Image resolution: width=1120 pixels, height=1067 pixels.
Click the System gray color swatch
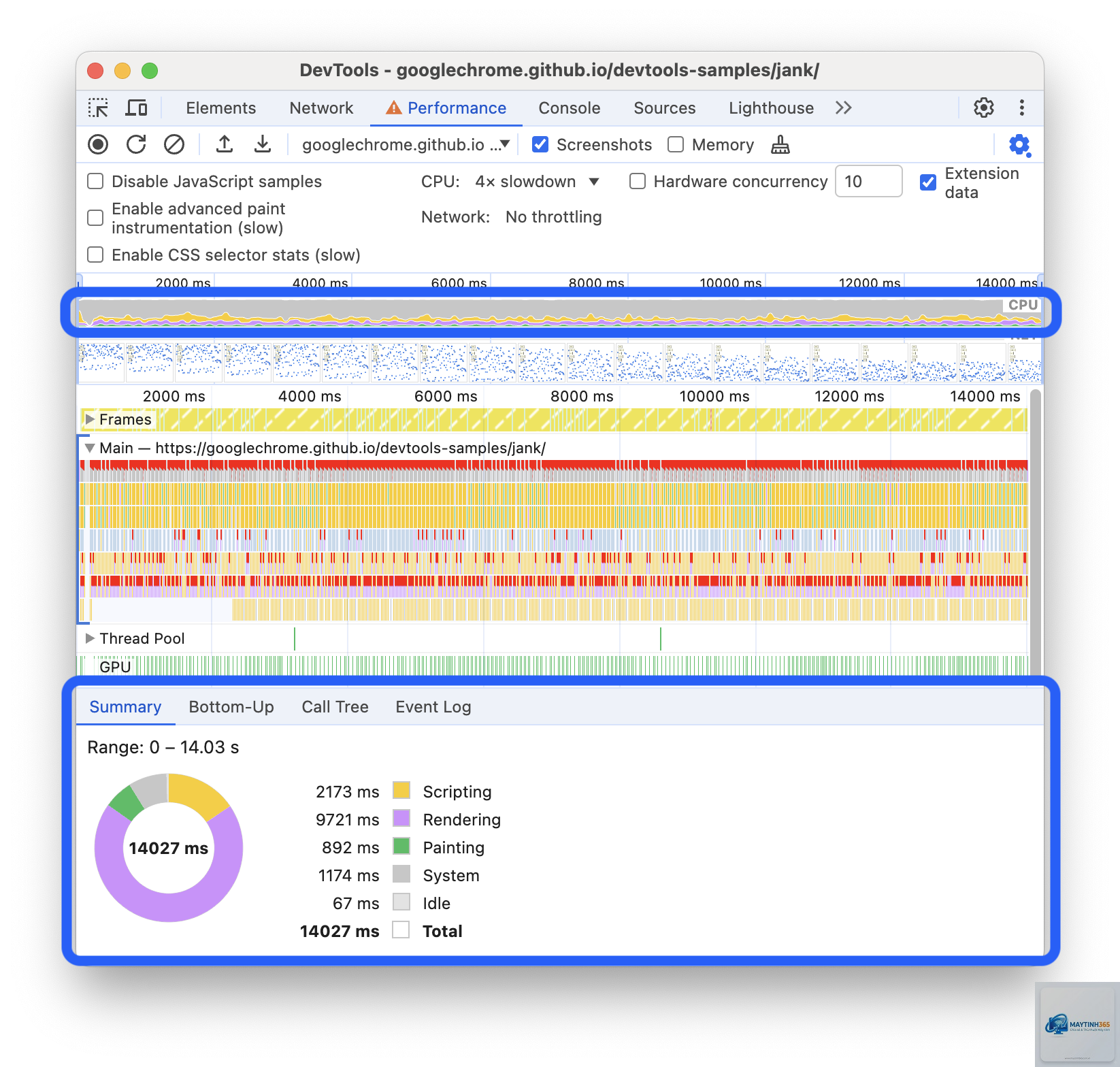[x=401, y=874]
